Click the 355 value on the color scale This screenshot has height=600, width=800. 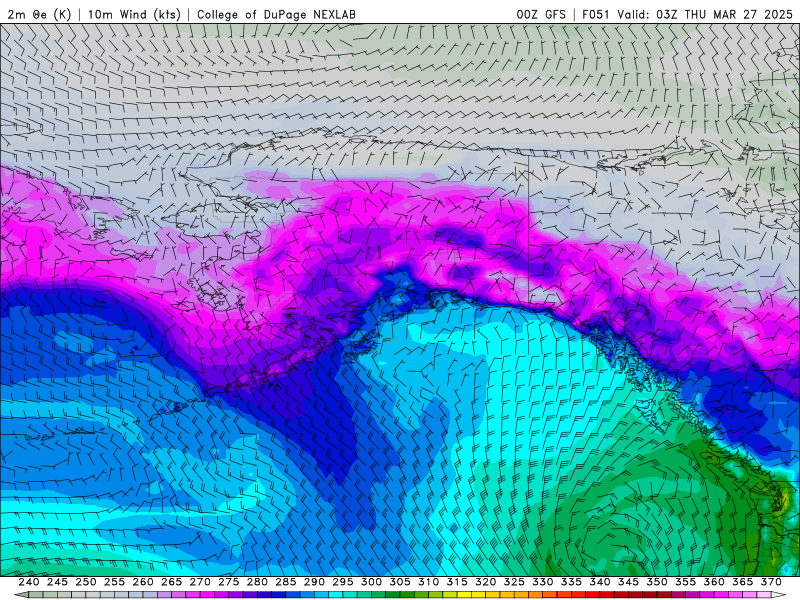point(686,582)
